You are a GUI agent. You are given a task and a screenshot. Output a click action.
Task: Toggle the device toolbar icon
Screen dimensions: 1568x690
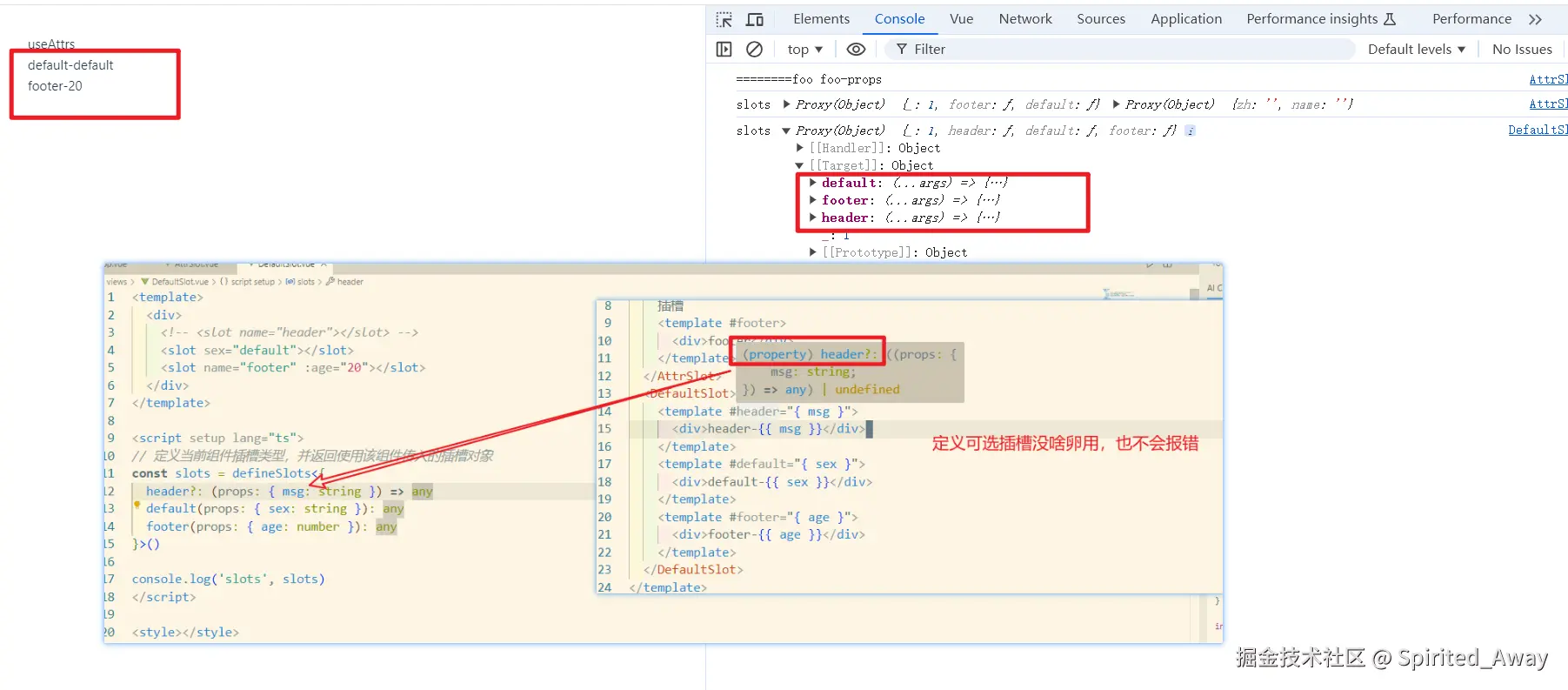point(755,19)
